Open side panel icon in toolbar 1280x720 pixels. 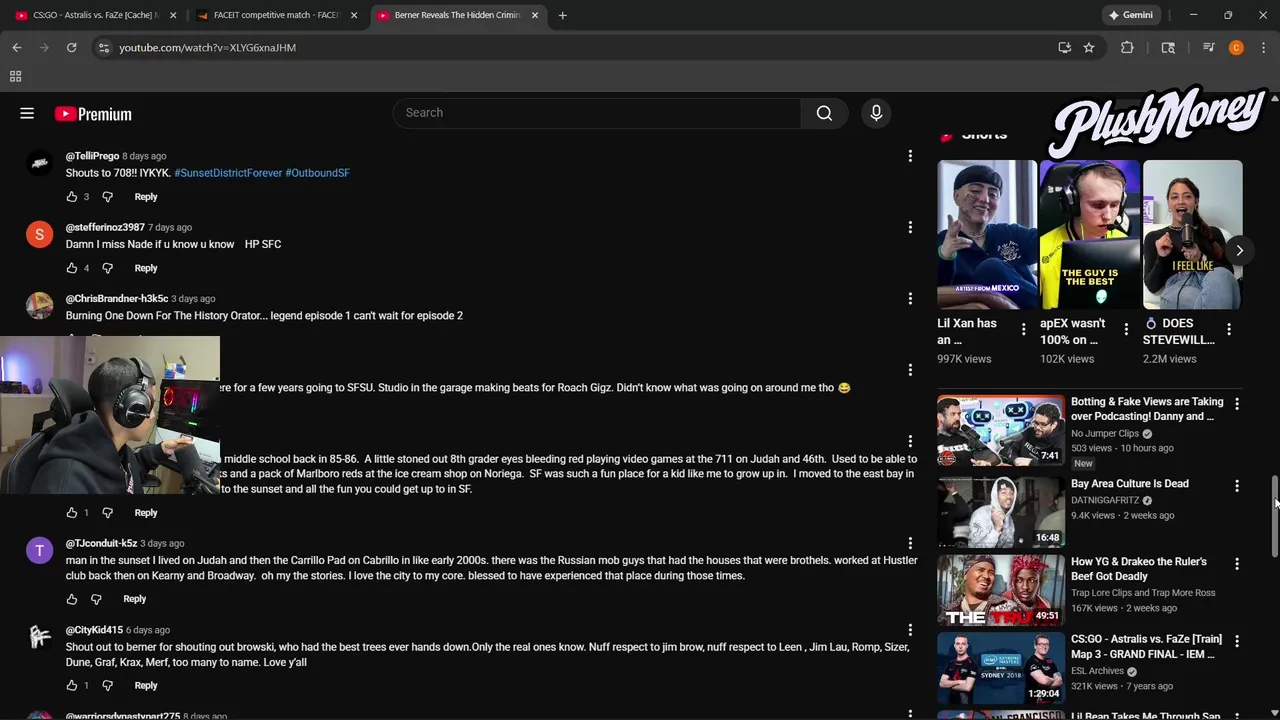point(1168,47)
